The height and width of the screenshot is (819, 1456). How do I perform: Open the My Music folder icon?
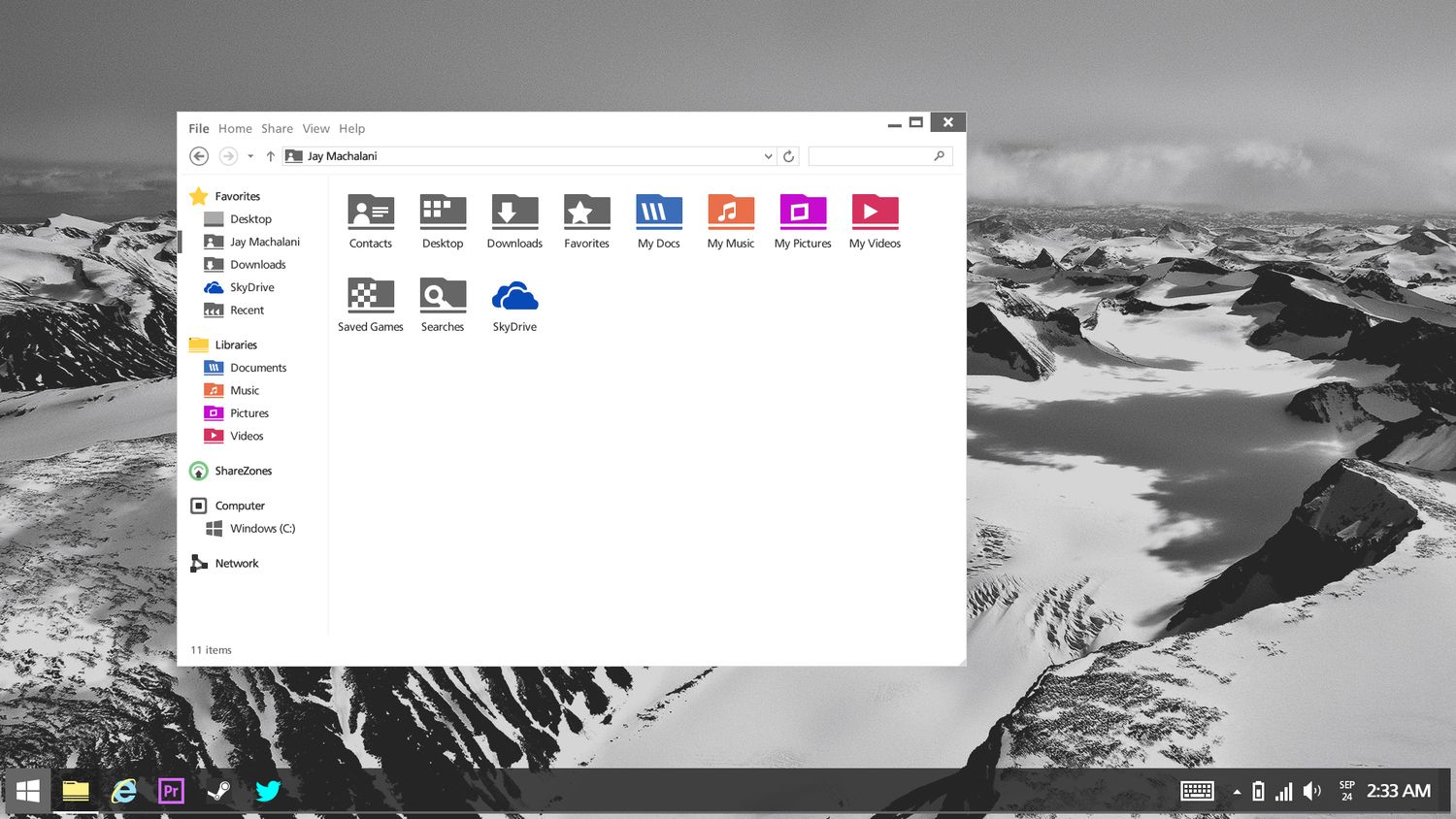click(731, 212)
